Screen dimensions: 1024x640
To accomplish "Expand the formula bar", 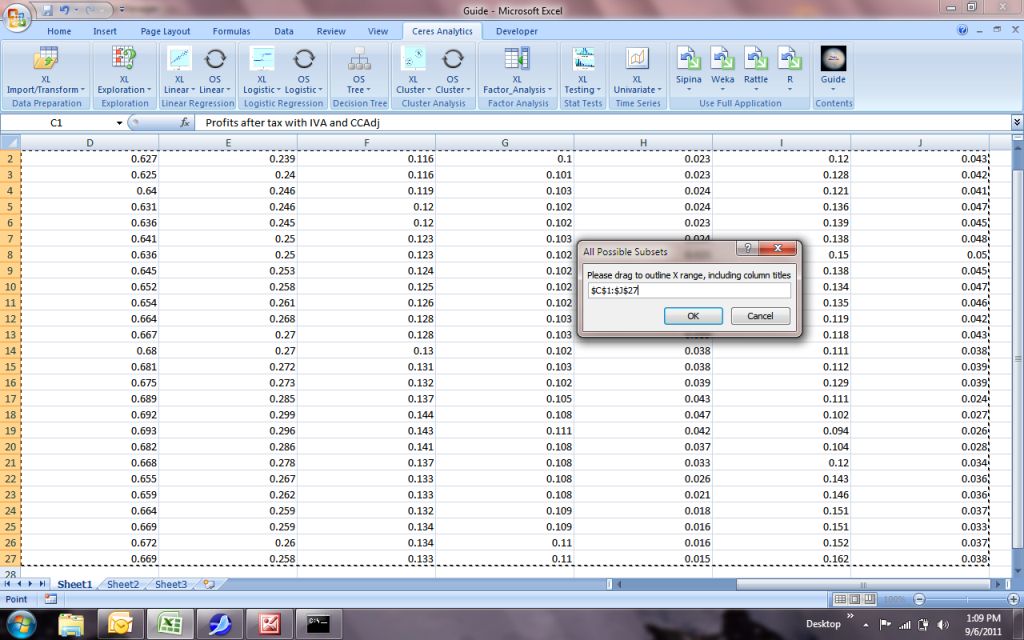I will tap(1017, 122).
